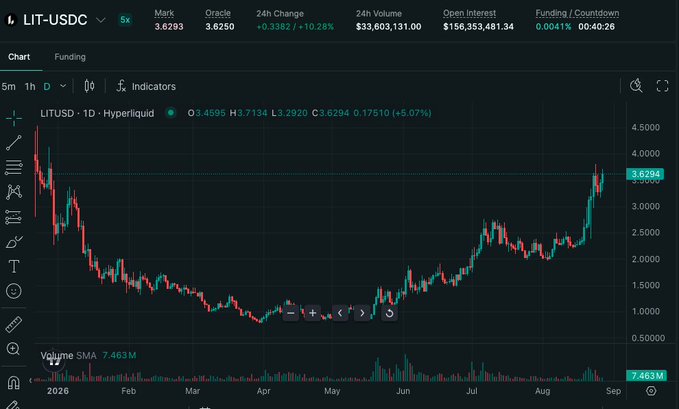The width and height of the screenshot is (679, 409).
Task: Select the D daily timeframe
Action: pyautogui.click(x=47, y=86)
